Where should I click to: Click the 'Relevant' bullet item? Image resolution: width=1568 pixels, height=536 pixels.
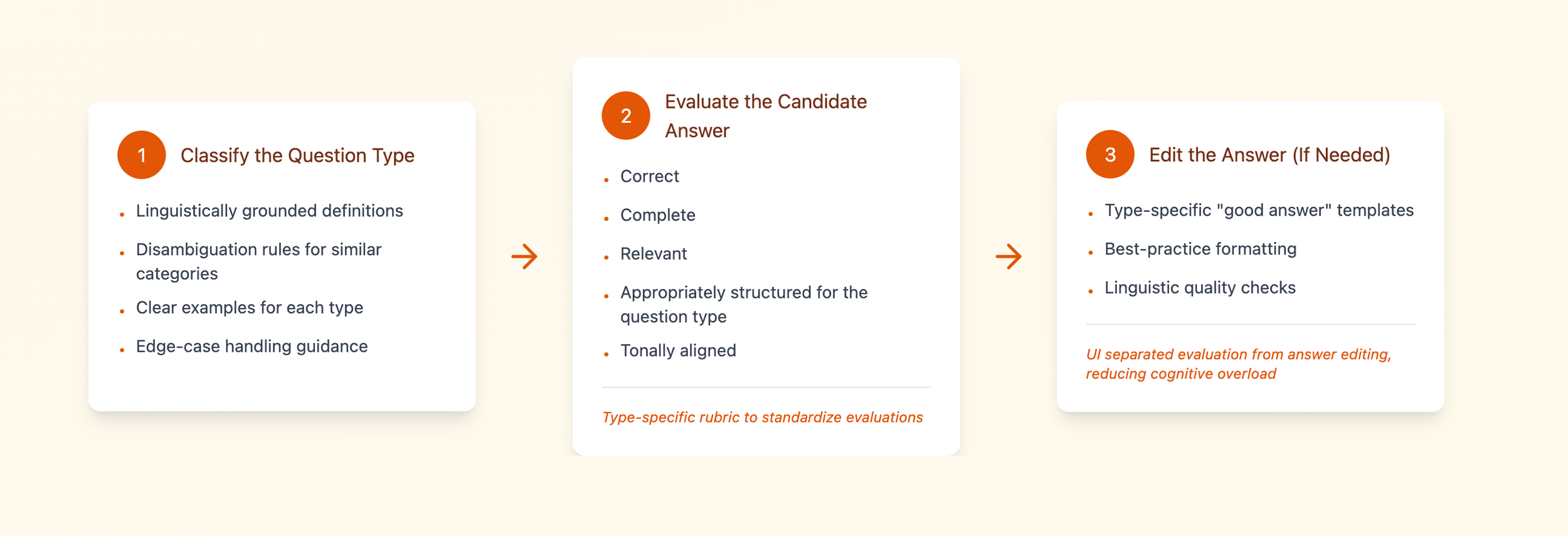(653, 254)
